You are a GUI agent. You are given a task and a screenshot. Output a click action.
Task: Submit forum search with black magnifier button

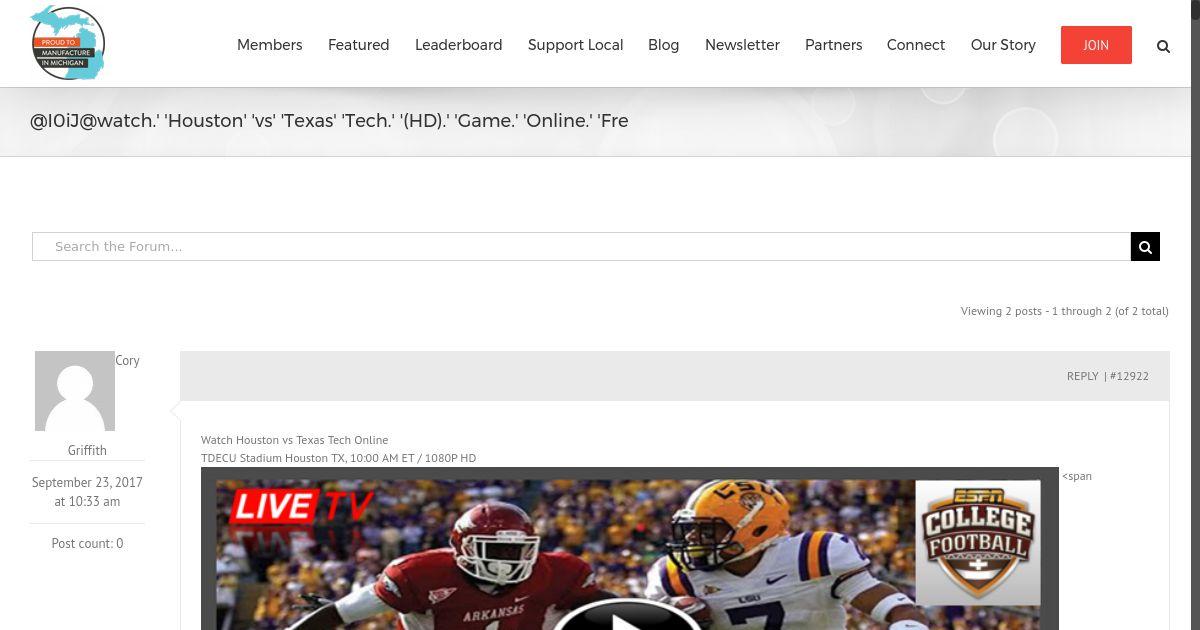point(1145,247)
